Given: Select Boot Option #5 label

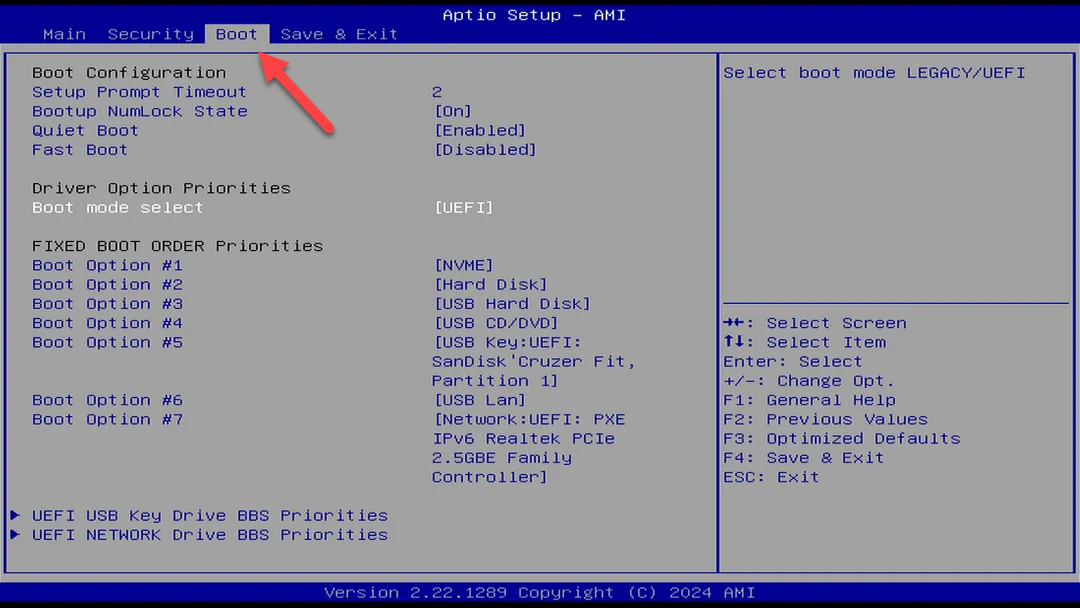Looking at the screenshot, I should click(107, 342).
